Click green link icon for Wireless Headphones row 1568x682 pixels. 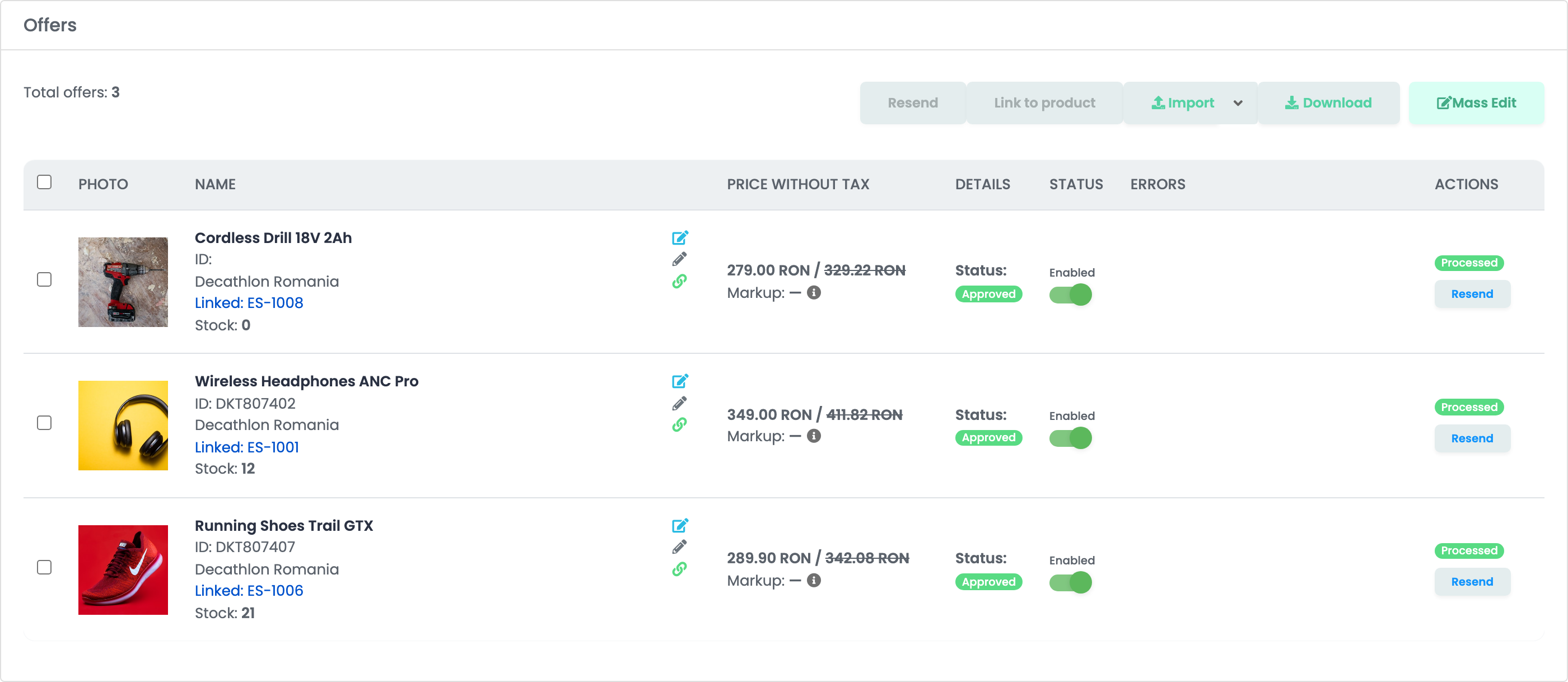[679, 424]
